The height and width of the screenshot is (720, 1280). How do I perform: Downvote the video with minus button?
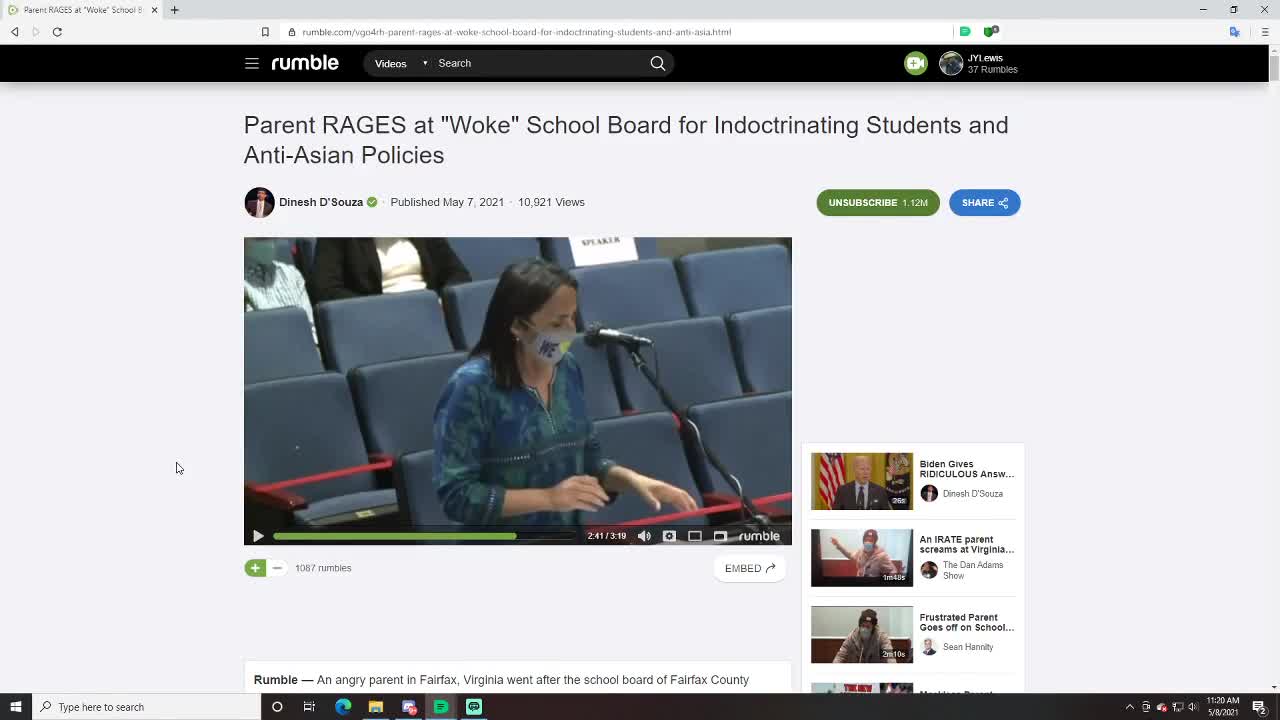click(277, 568)
